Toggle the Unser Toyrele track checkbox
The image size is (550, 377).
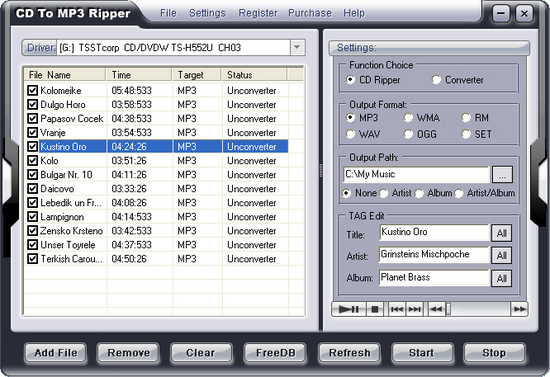(33, 245)
